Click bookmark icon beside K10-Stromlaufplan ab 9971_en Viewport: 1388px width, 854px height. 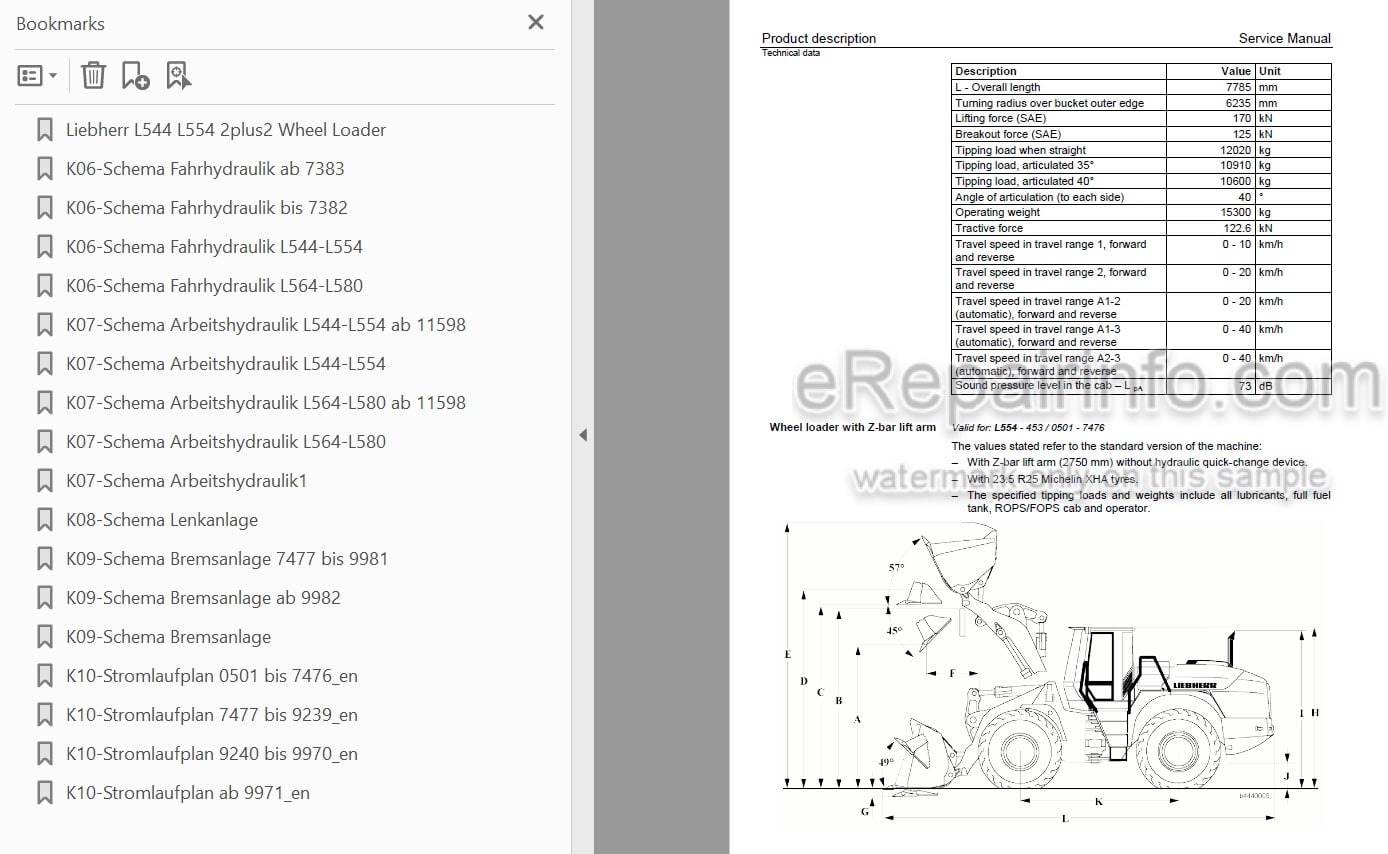click(44, 793)
